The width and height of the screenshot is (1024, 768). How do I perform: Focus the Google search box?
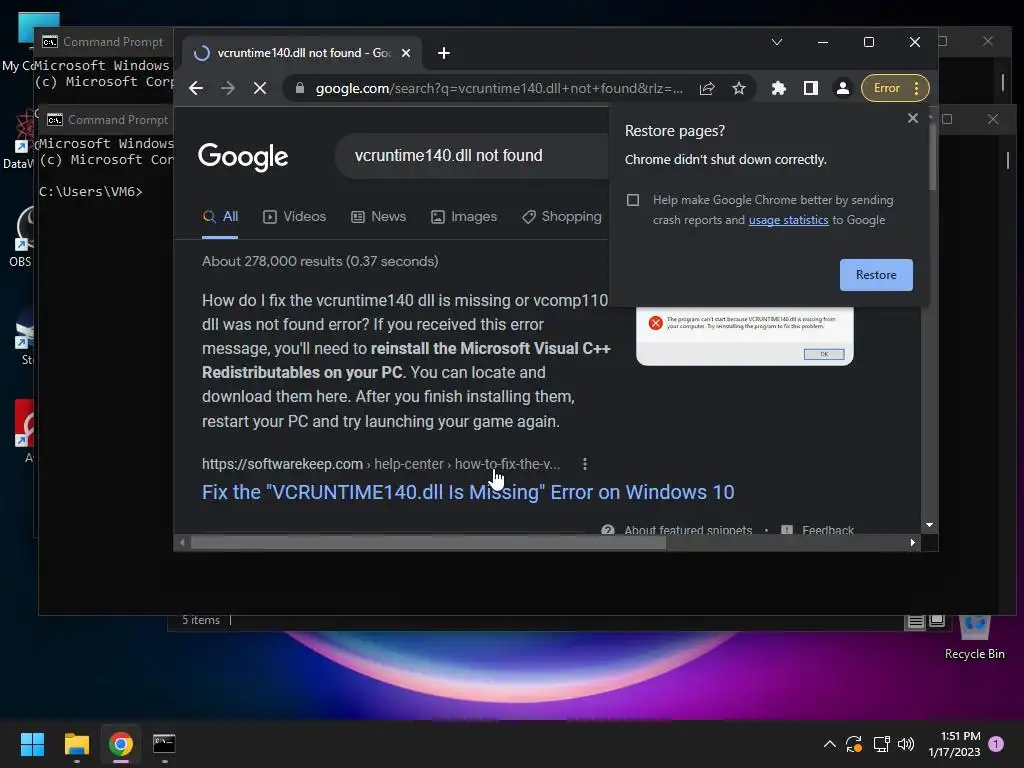pyautogui.click(x=473, y=155)
